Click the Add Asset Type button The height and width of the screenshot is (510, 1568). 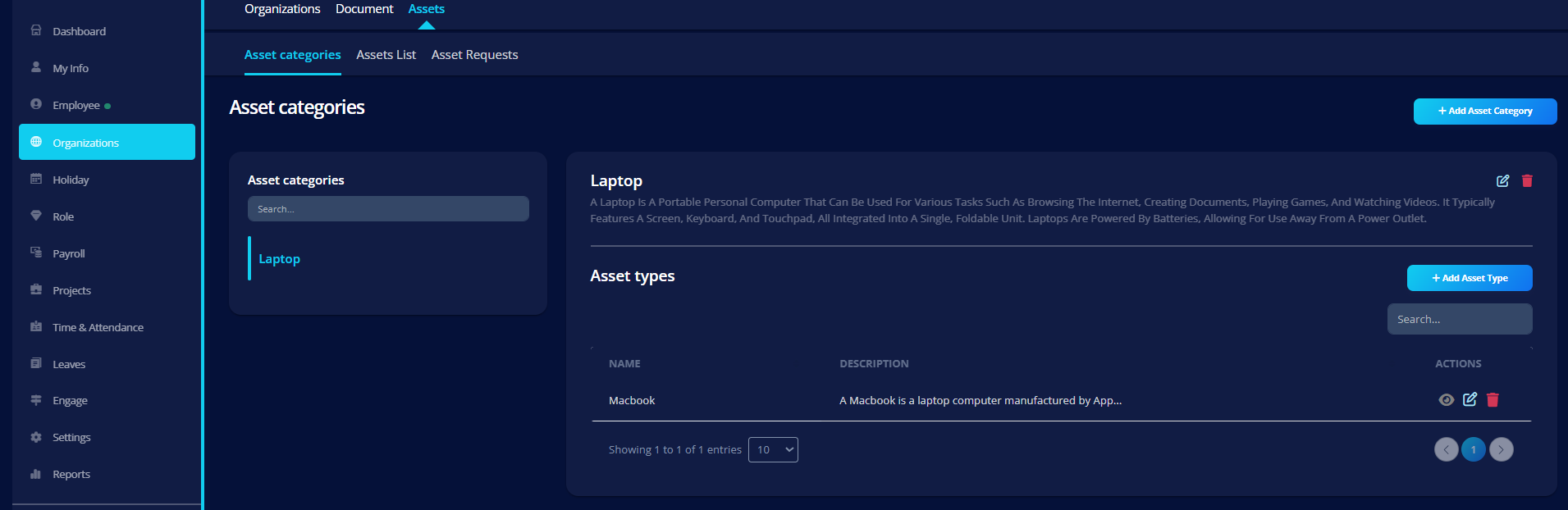[x=1470, y=278]
